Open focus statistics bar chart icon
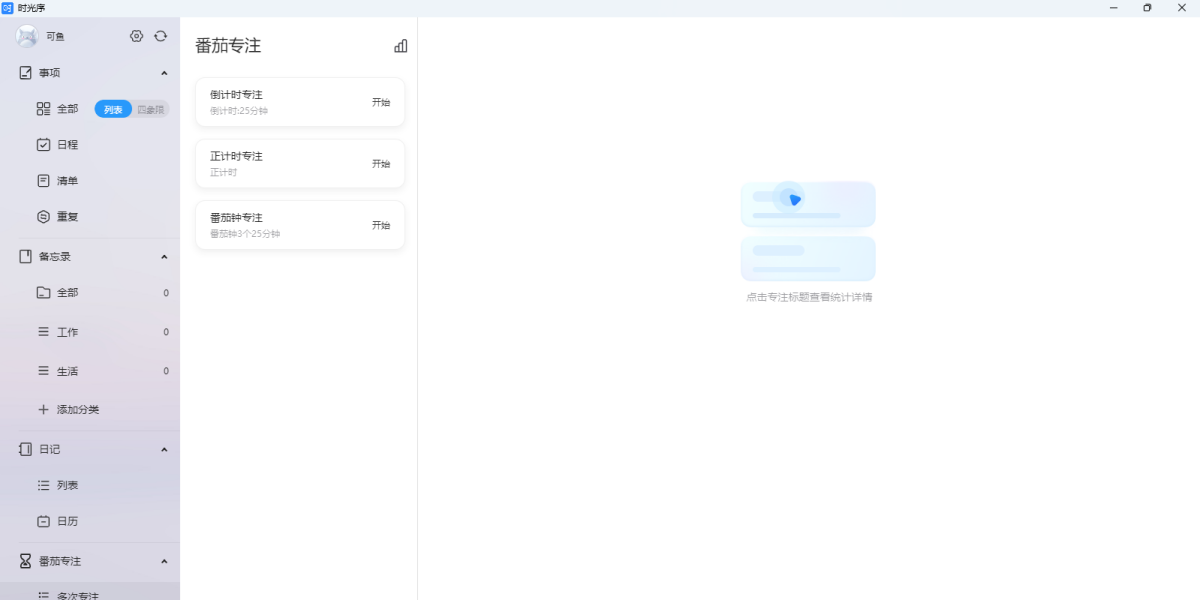 (401, 46)
